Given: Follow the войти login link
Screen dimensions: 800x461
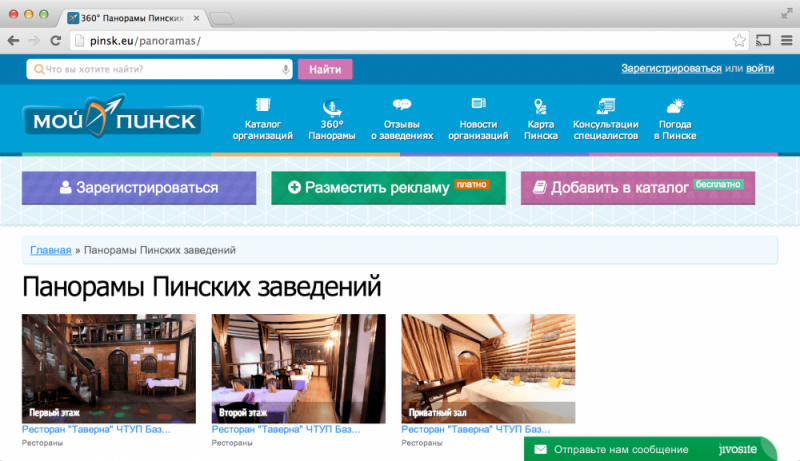Looking at the screenshot, I should [760, 69].
